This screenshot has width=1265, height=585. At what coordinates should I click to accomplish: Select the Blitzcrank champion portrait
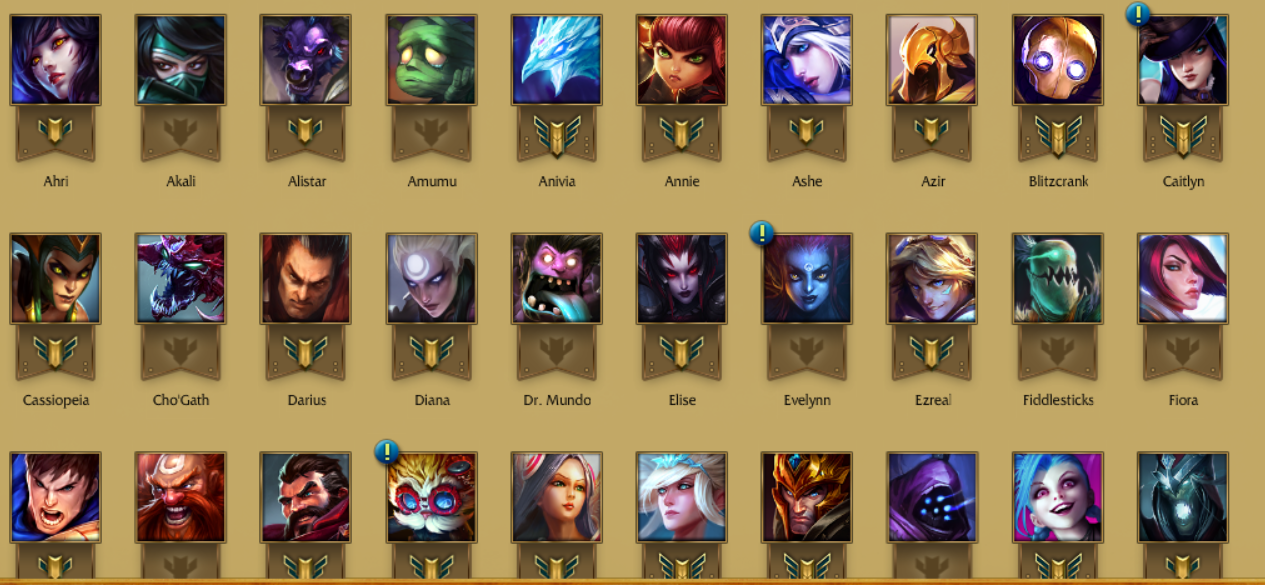click(x=1058, y=60)
